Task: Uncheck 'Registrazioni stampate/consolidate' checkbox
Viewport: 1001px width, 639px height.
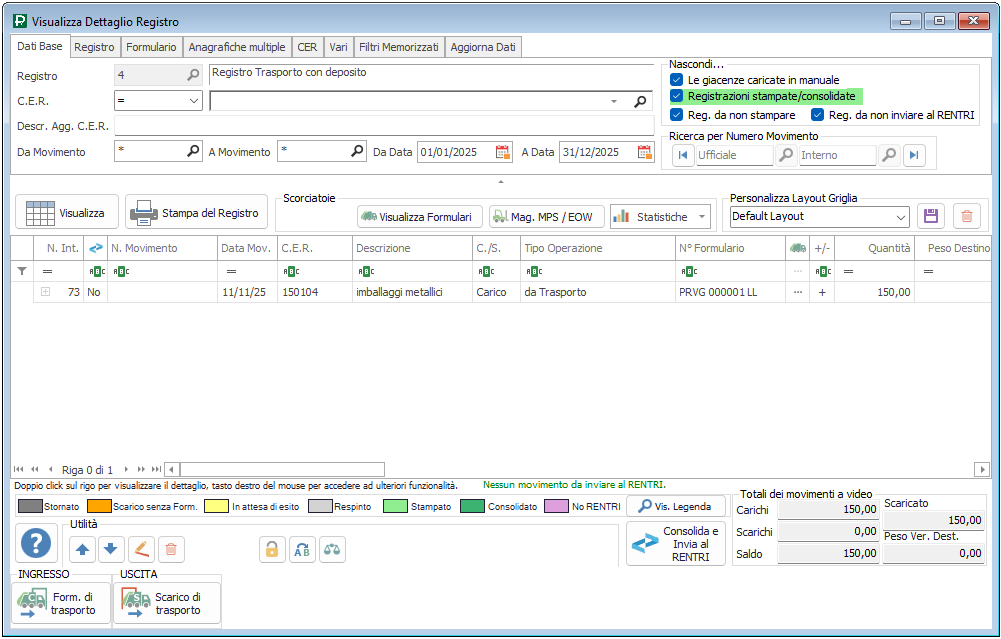Action: click(x=677, y=96)
